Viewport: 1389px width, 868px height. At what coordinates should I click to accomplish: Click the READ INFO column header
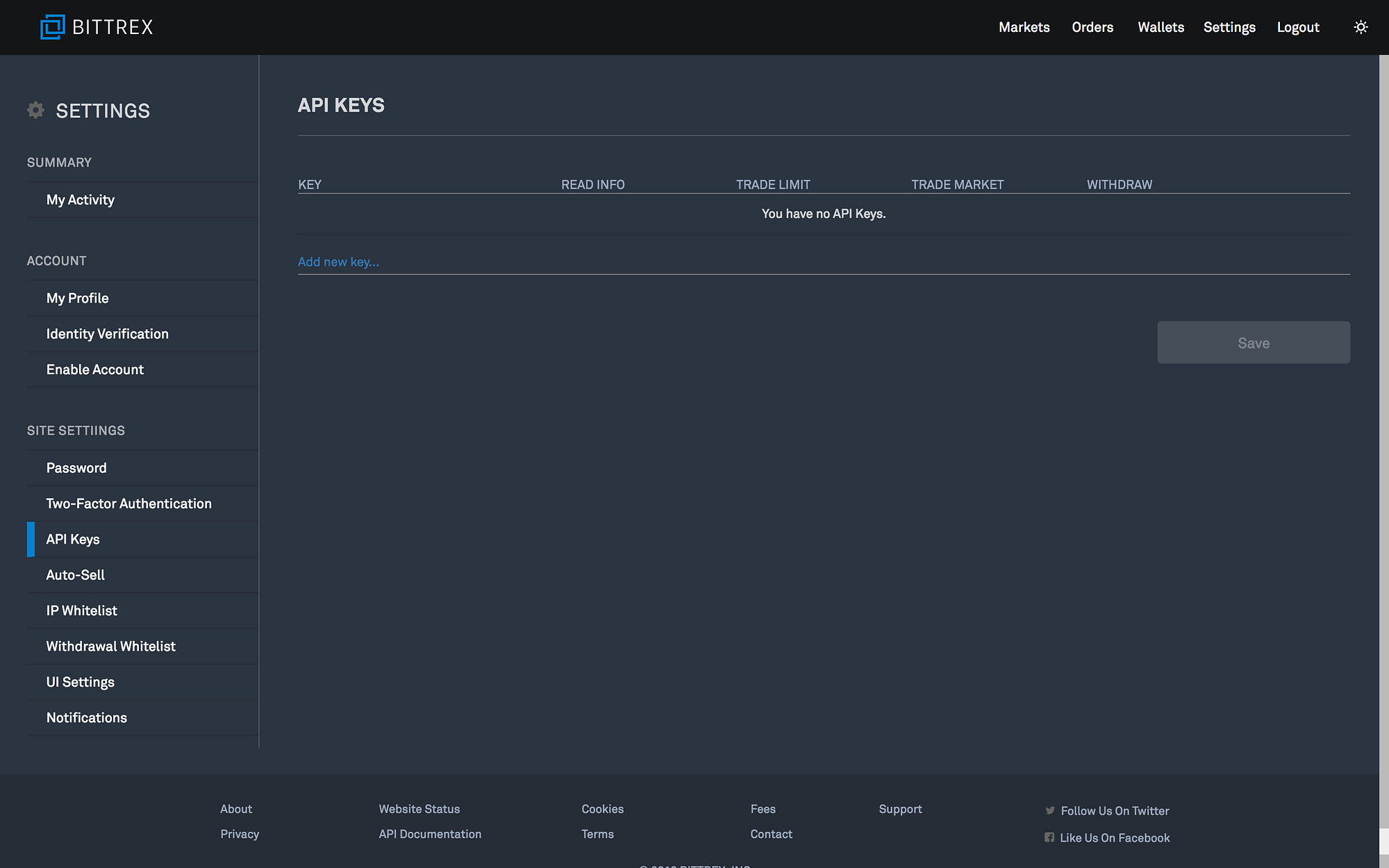pyautogui.click(x=593, y=185)
